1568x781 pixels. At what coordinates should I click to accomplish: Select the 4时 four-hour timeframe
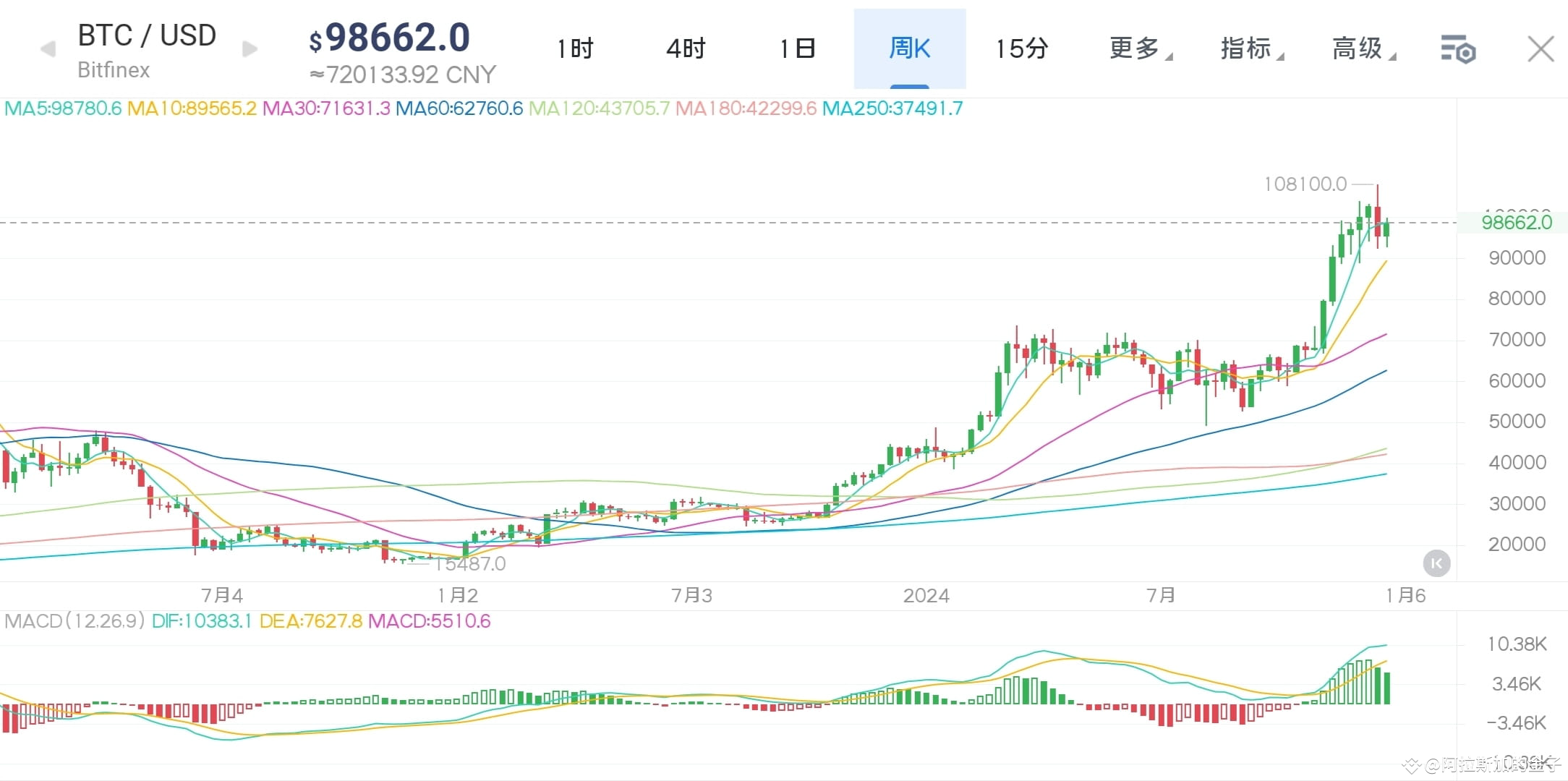[684, 48]
